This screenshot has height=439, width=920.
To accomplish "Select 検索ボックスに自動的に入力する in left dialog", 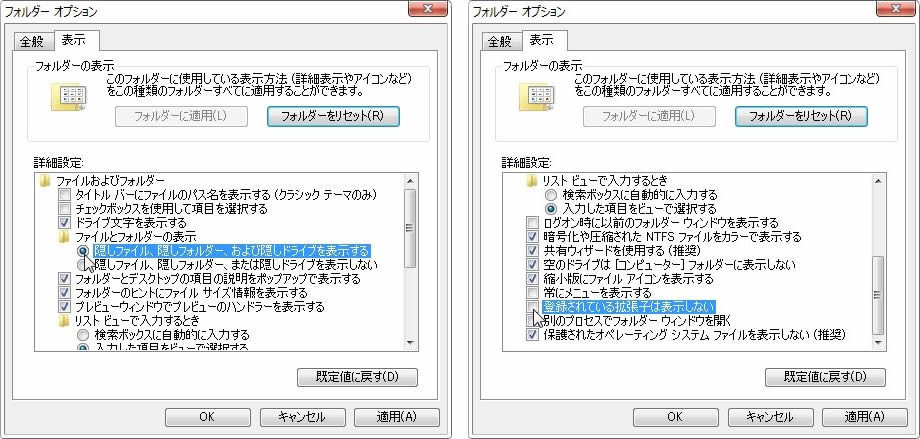I will [x=83, y=335].
